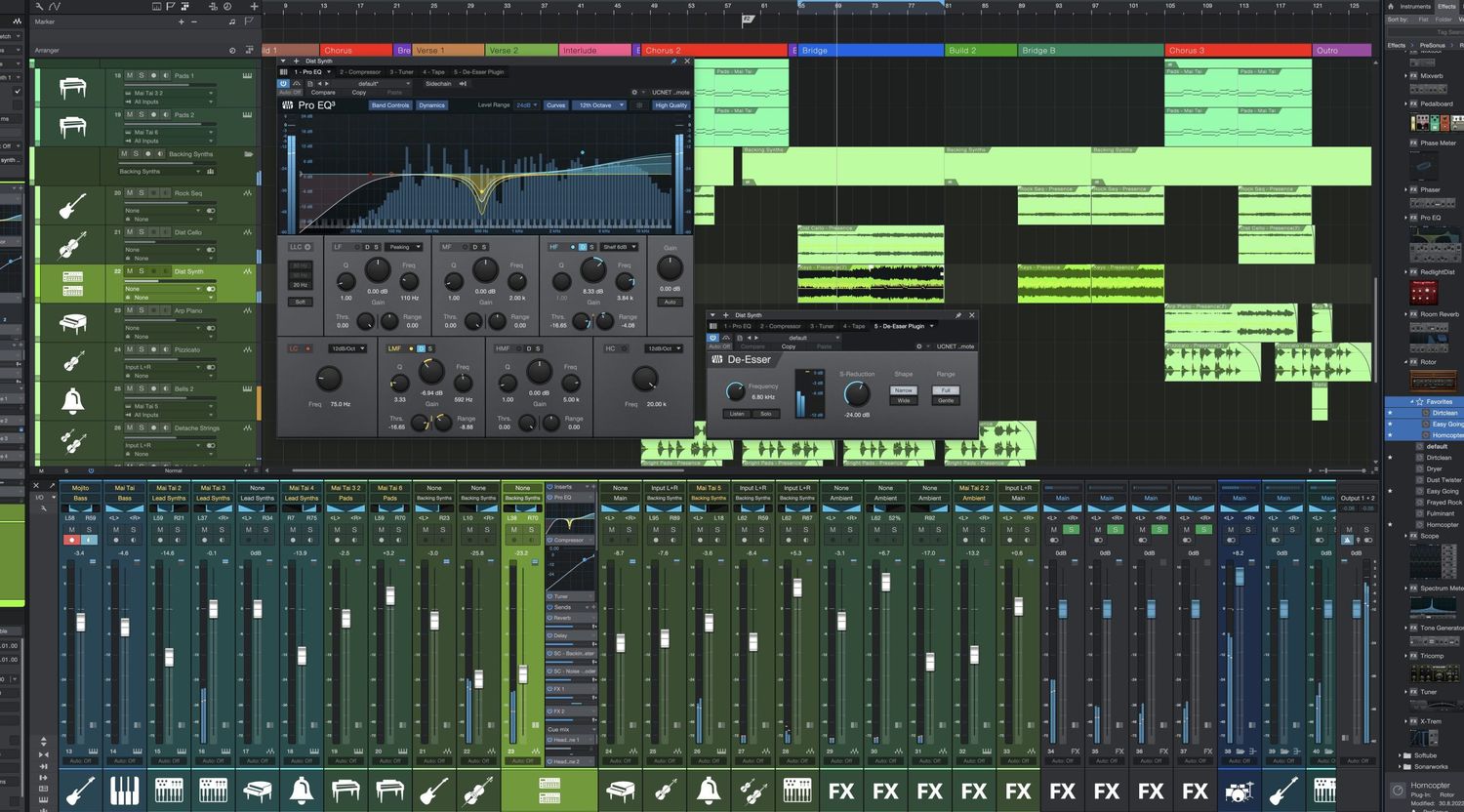
Task: Click the Pedalboard effect thumbnail
Action: pyautogui.click(x=1435, y=123)
